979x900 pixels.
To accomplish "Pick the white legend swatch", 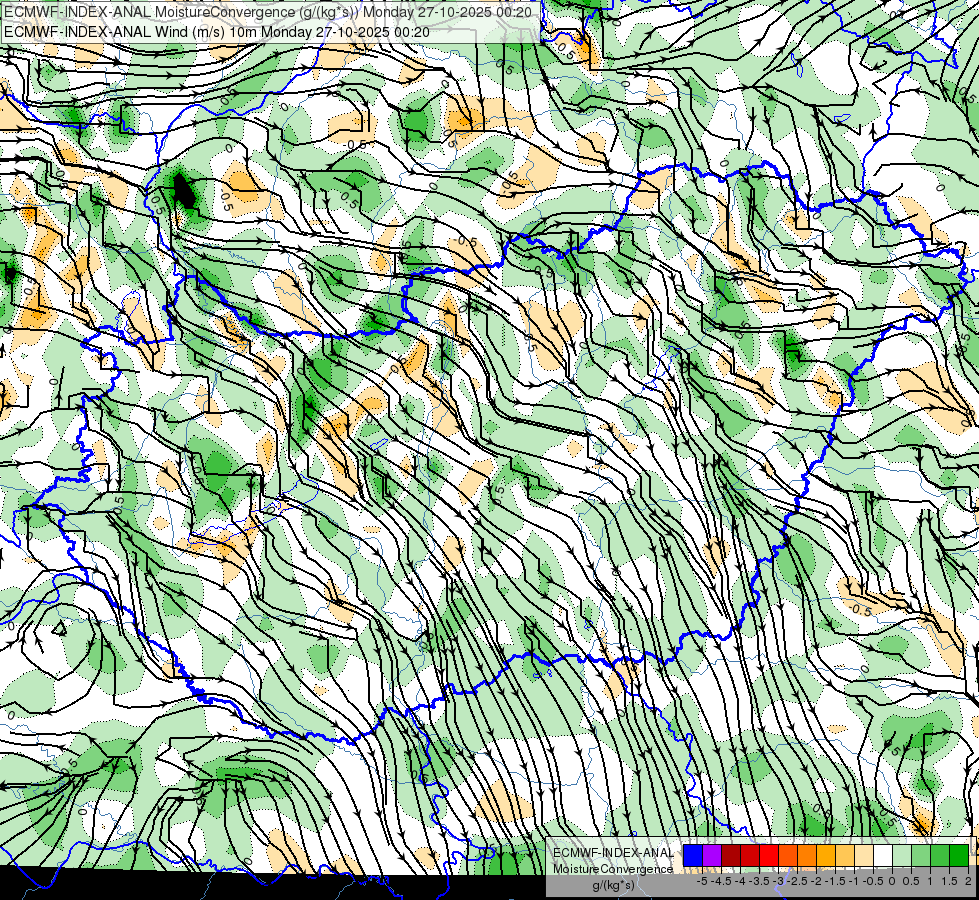I will 883,856.
